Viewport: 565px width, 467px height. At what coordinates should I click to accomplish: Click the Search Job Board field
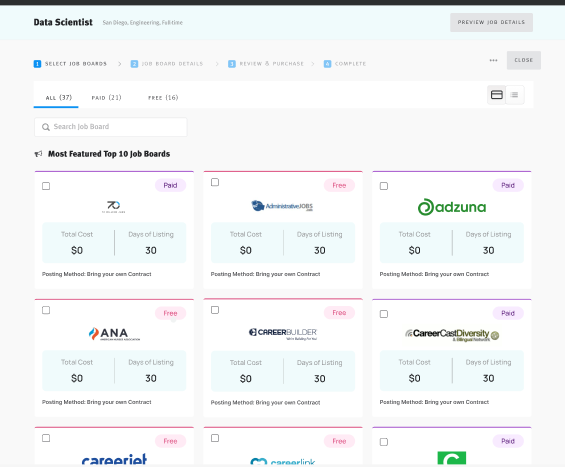point(111,127)
